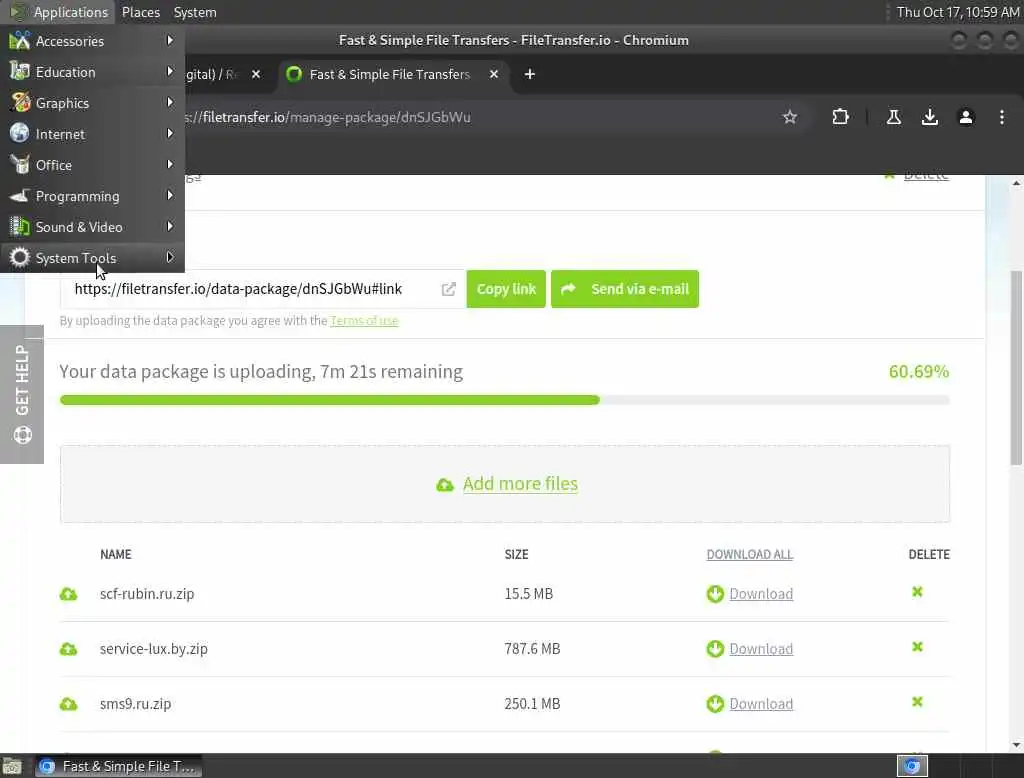The image size is (1024, 778).
Task: Open the System menu in top panel
Action: 195,12
